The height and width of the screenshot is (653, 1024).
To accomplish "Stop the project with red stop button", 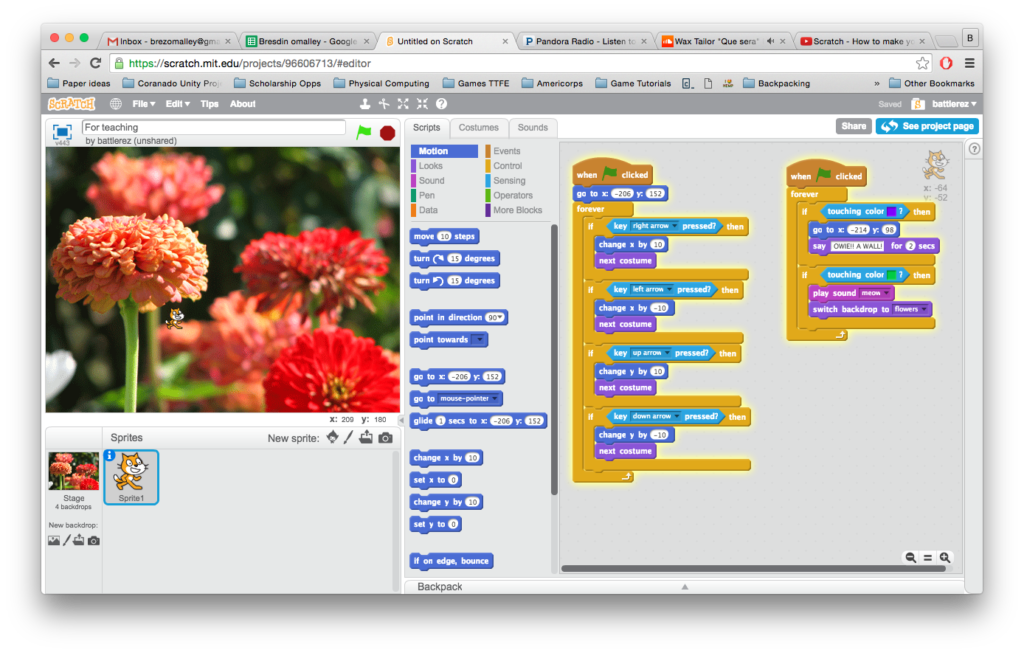I will pos(387,133).
